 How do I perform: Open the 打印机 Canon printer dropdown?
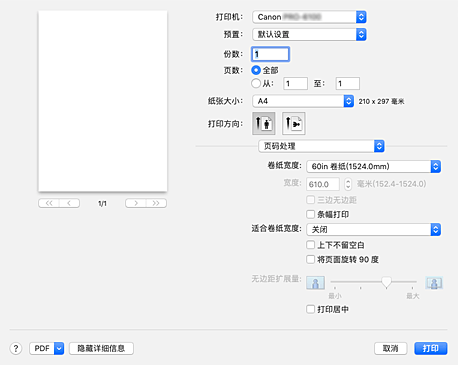pyautogui.click(x=309, y=17)
